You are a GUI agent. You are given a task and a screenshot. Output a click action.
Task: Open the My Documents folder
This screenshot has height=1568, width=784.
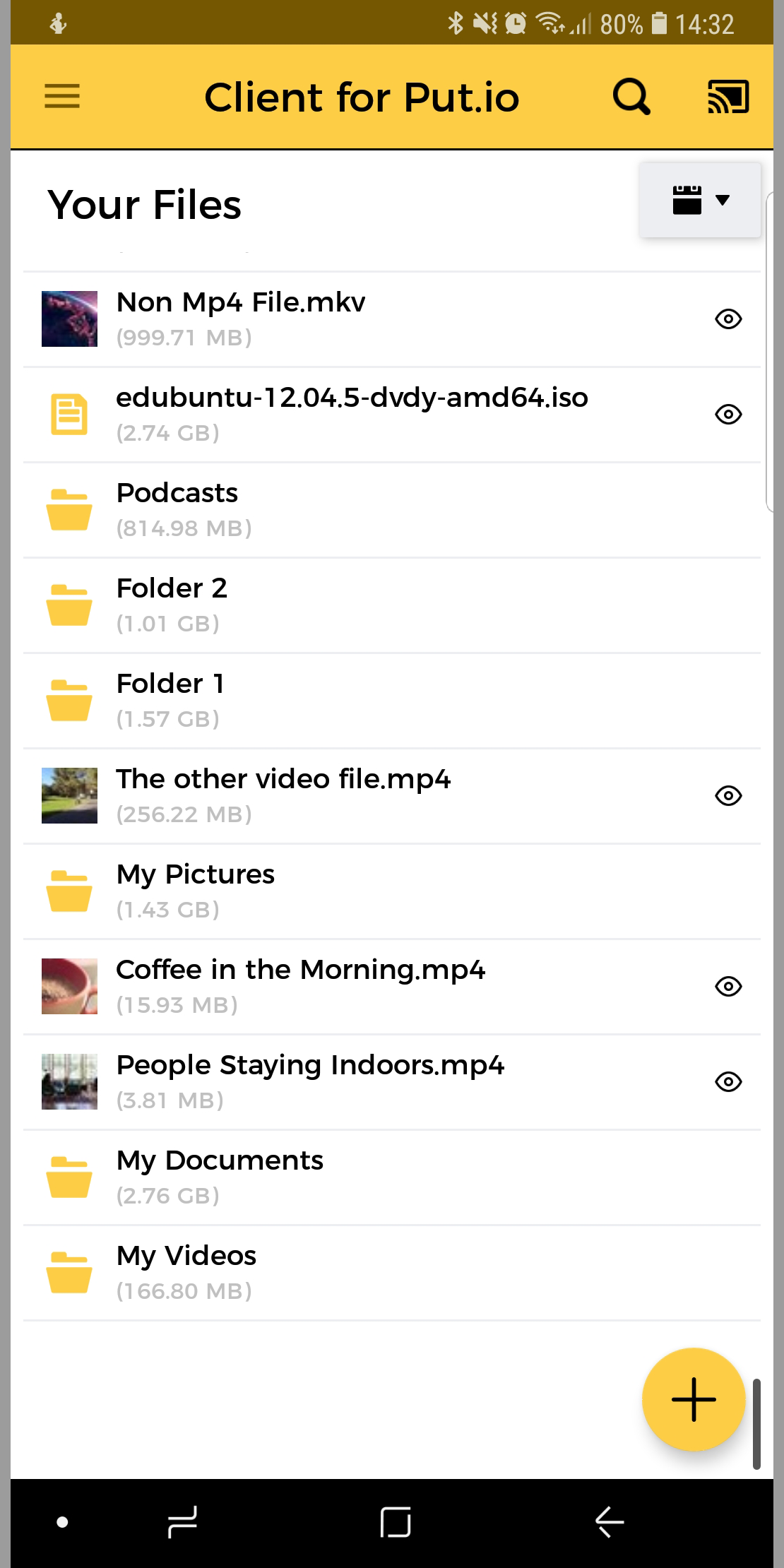[392, 1177]
